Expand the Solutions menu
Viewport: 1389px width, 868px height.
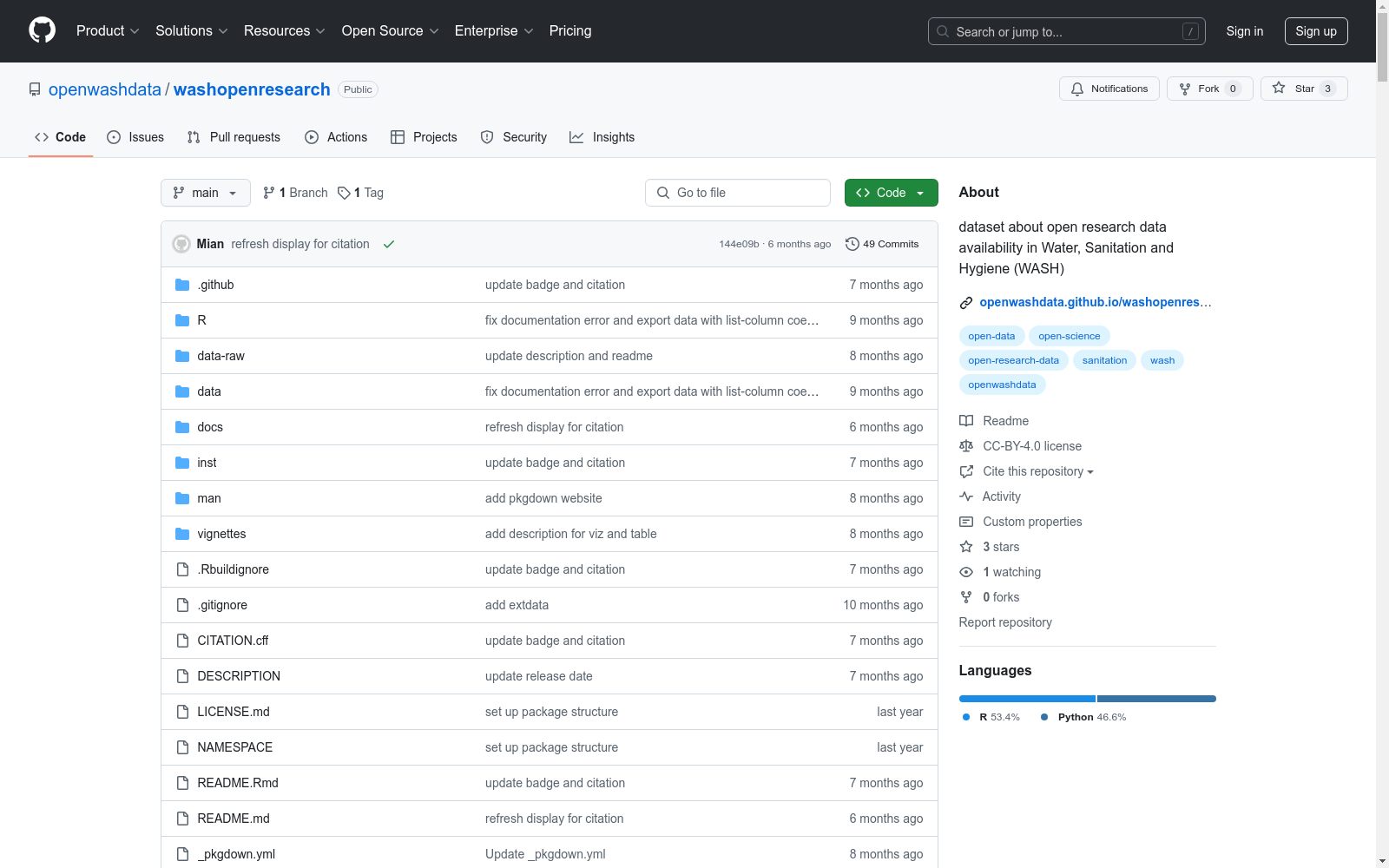[x=192, y=30]
